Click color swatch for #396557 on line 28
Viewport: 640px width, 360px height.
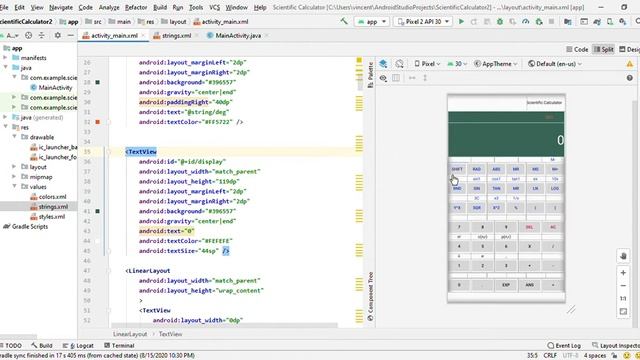(98, 82)
